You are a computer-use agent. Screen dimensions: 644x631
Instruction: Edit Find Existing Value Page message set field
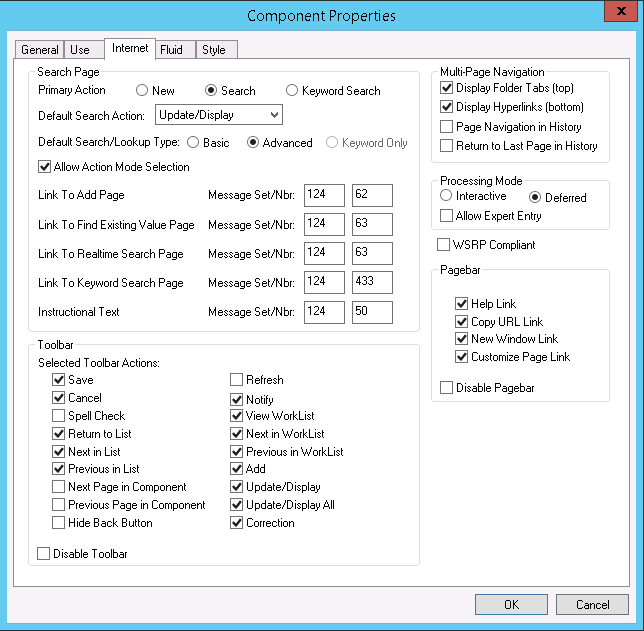tap(324, 224)
